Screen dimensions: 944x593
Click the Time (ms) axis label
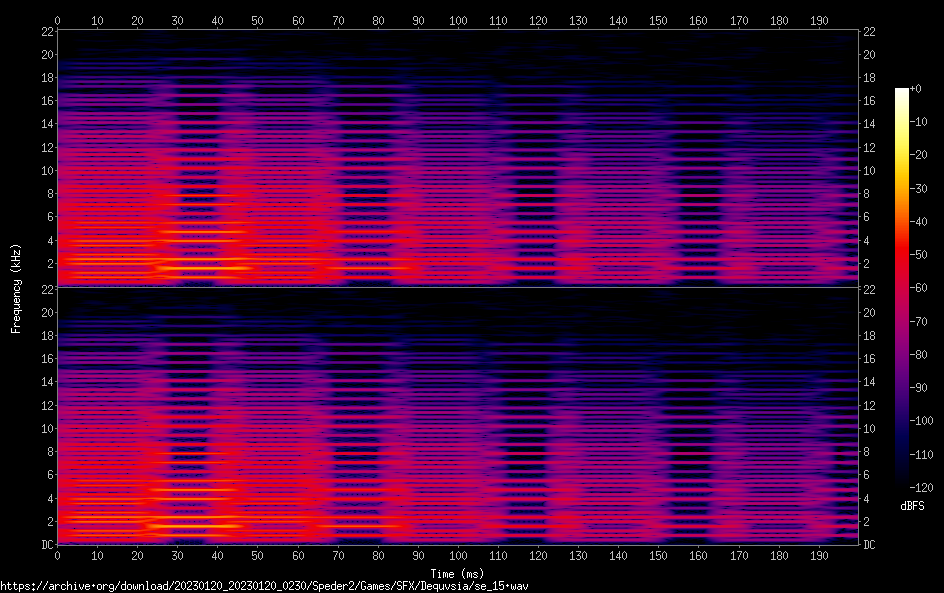coord(457,573)
